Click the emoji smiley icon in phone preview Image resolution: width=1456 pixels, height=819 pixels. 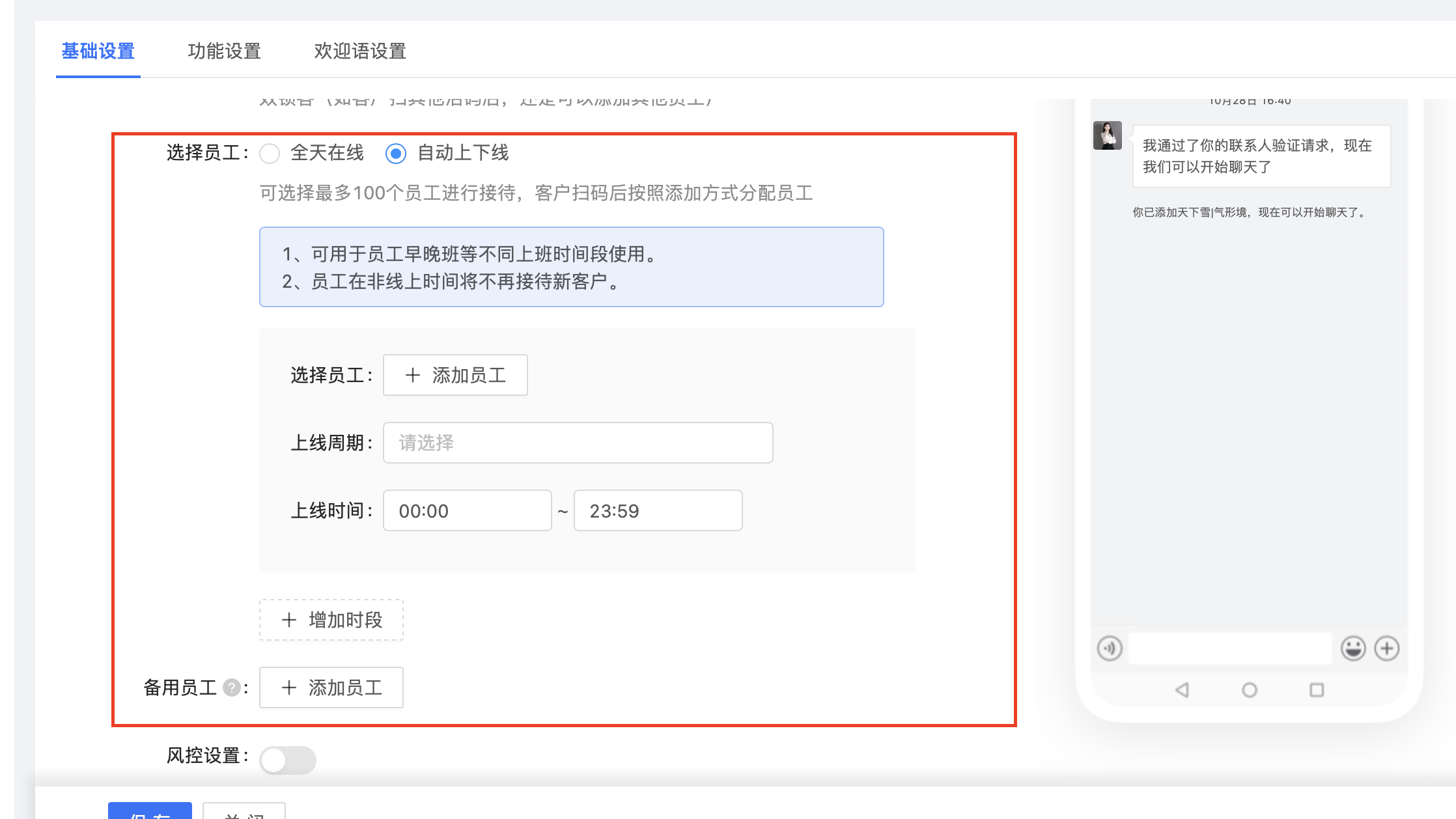click(x=1353, y=648)
